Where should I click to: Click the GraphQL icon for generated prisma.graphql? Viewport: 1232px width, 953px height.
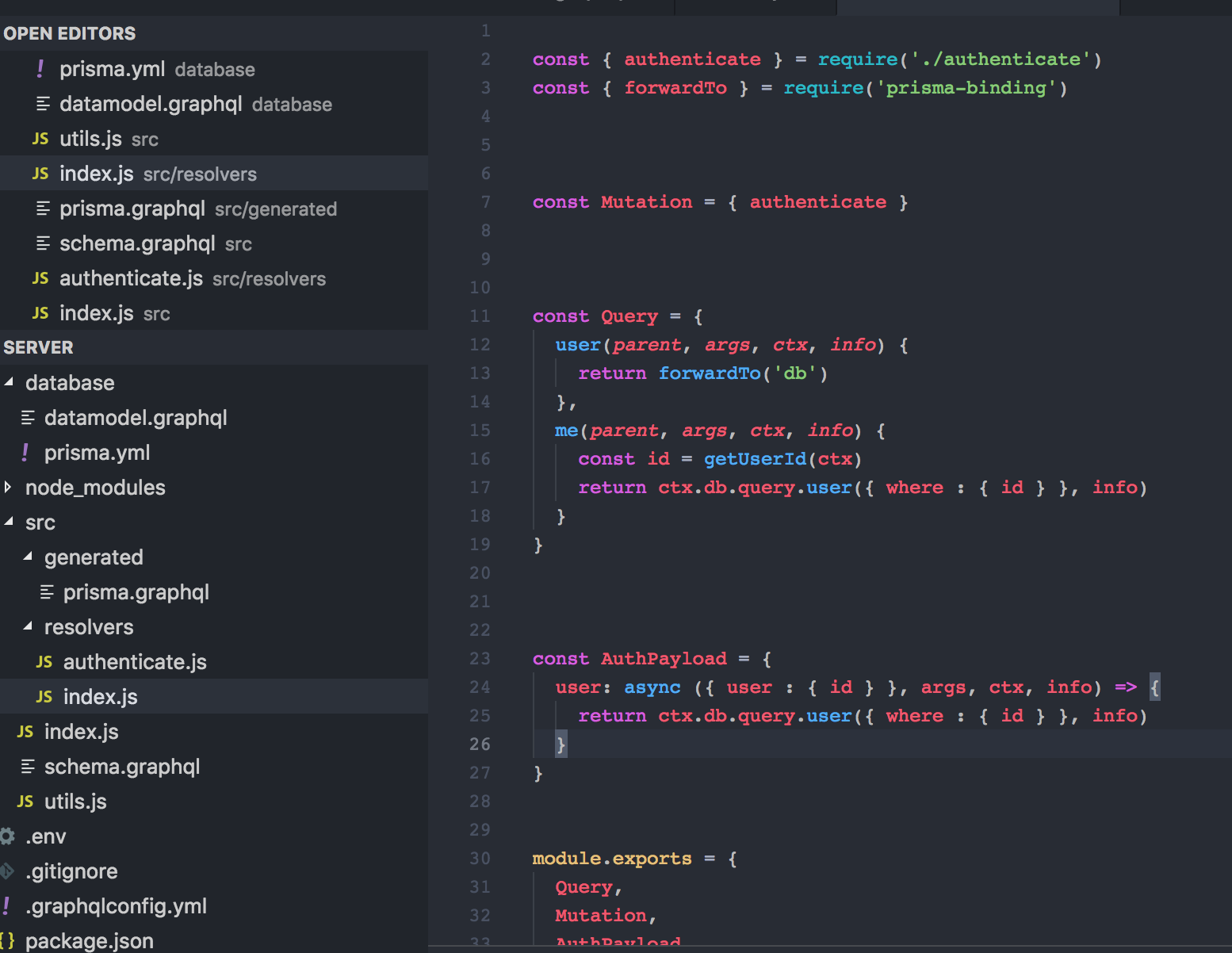pyautogui.click(x=45, y=591)
